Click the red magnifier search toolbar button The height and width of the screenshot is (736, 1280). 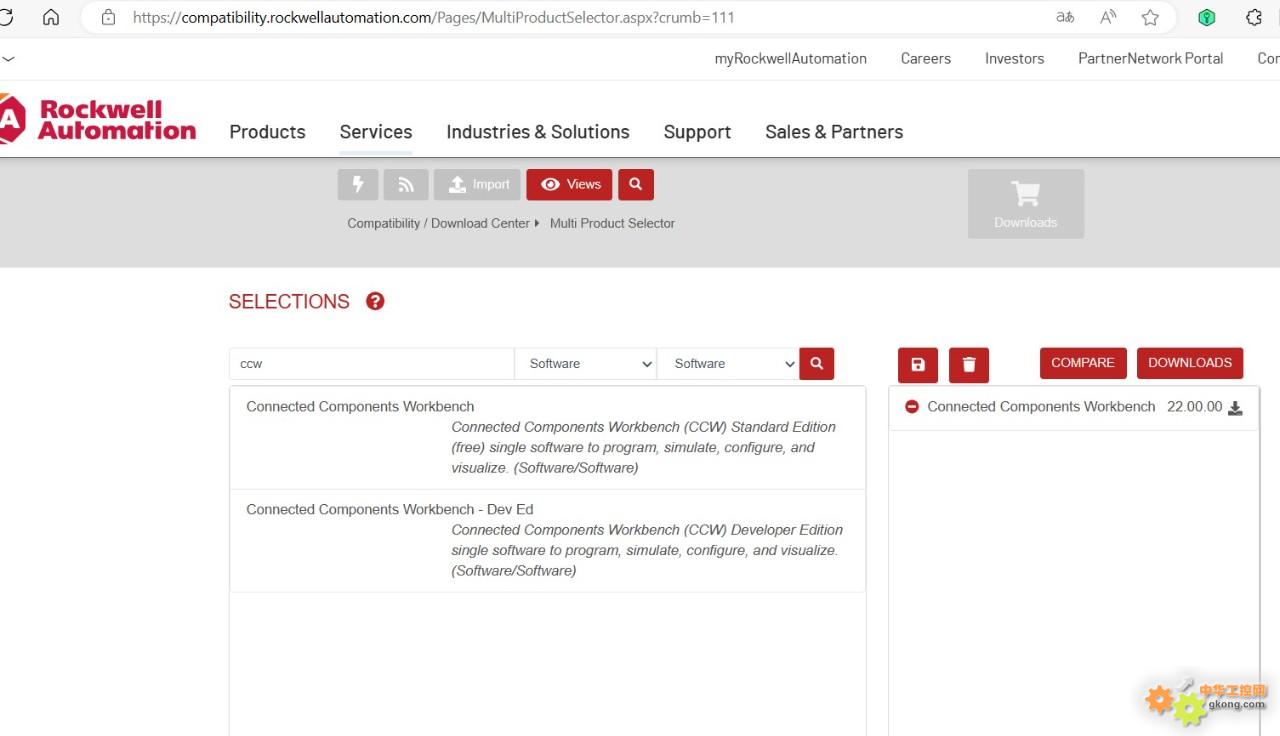click(636, 184)
